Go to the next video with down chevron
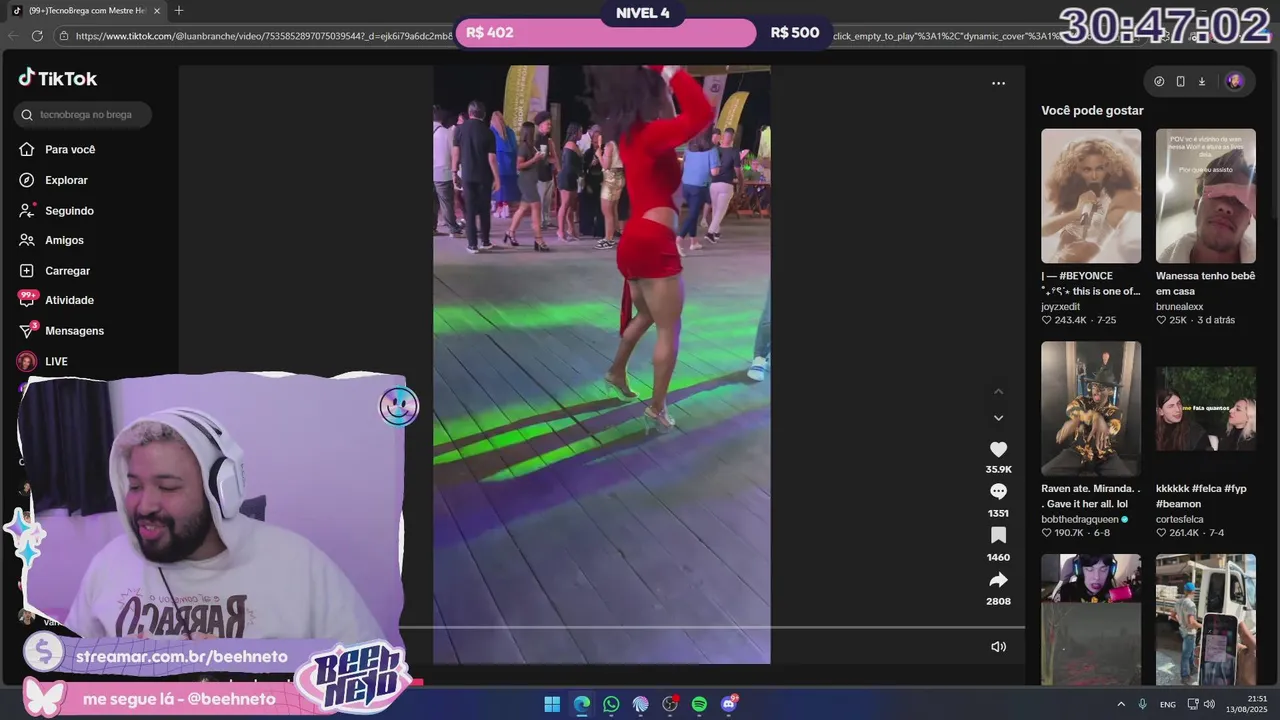This screenshot has width=1280, height=720. (x=998, y=418)
